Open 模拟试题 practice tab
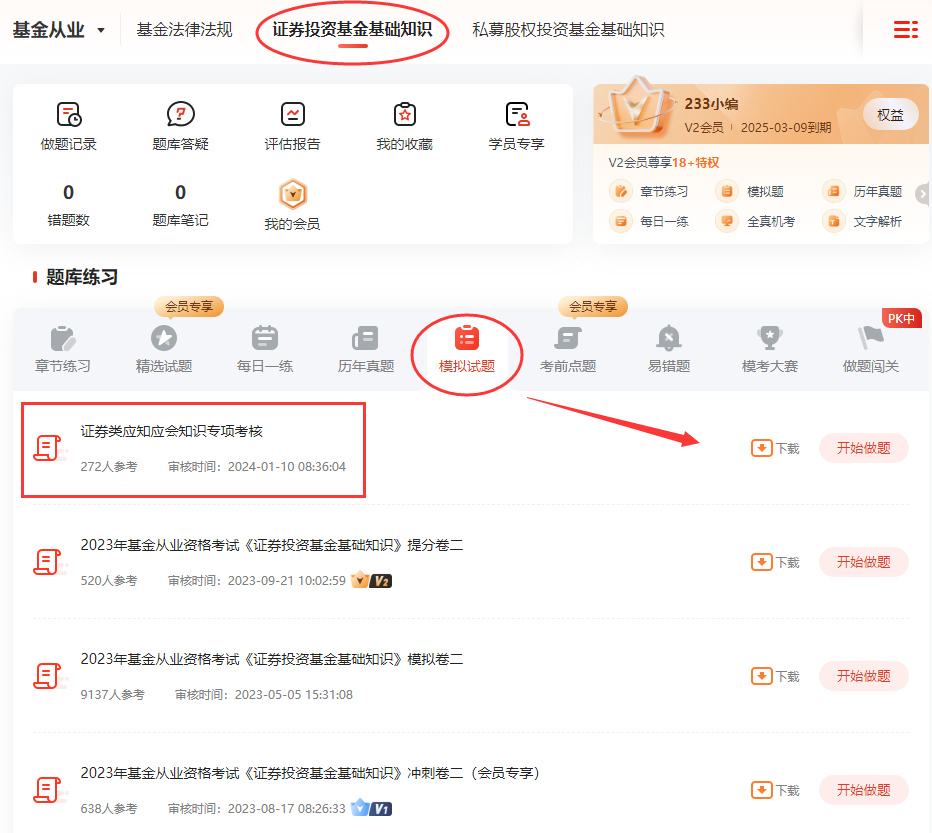 467,350
